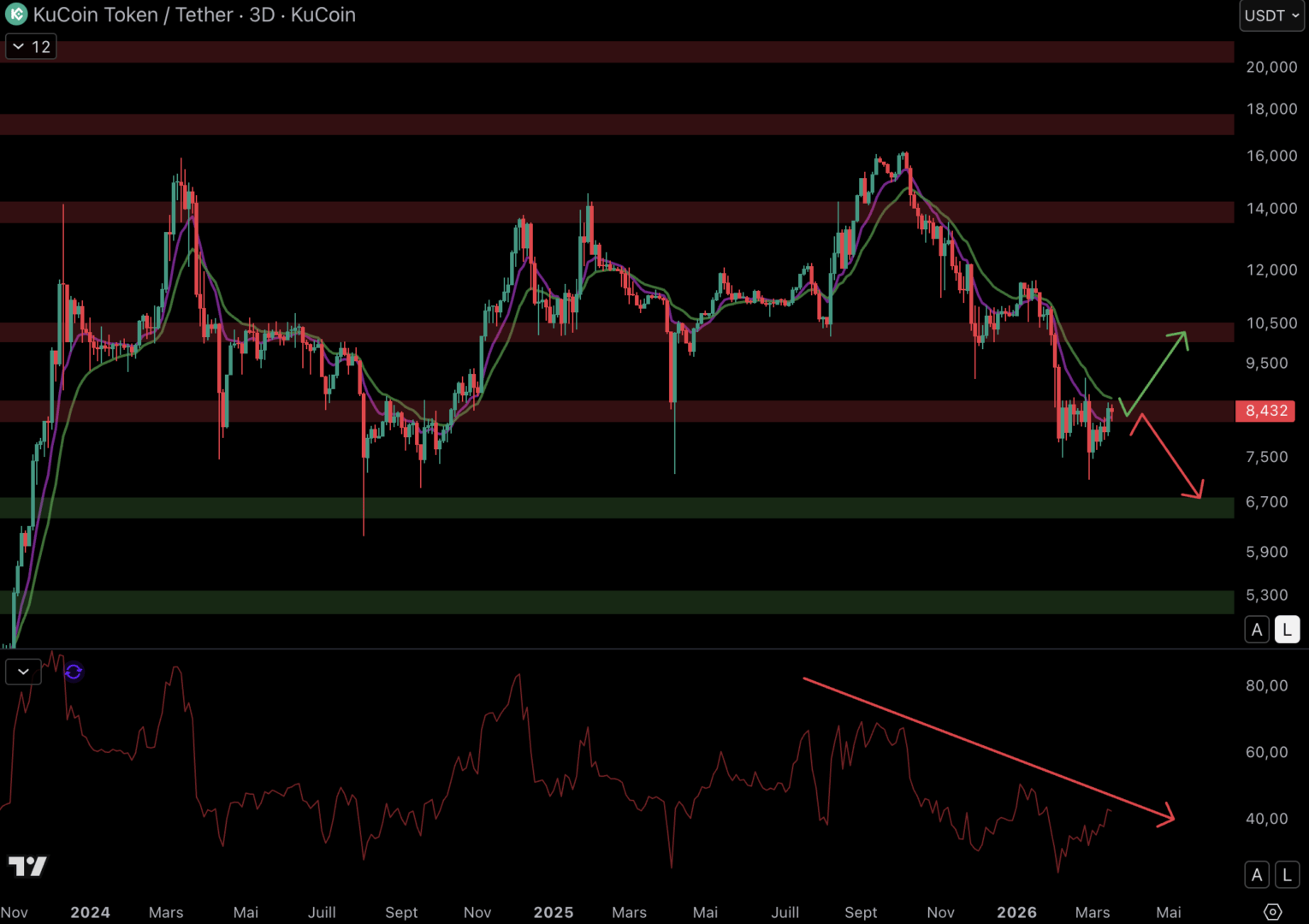Viewport: 1309px width, 924px height.
Task: Open the USDT currency dropdown
Action: pos(1271,15)
